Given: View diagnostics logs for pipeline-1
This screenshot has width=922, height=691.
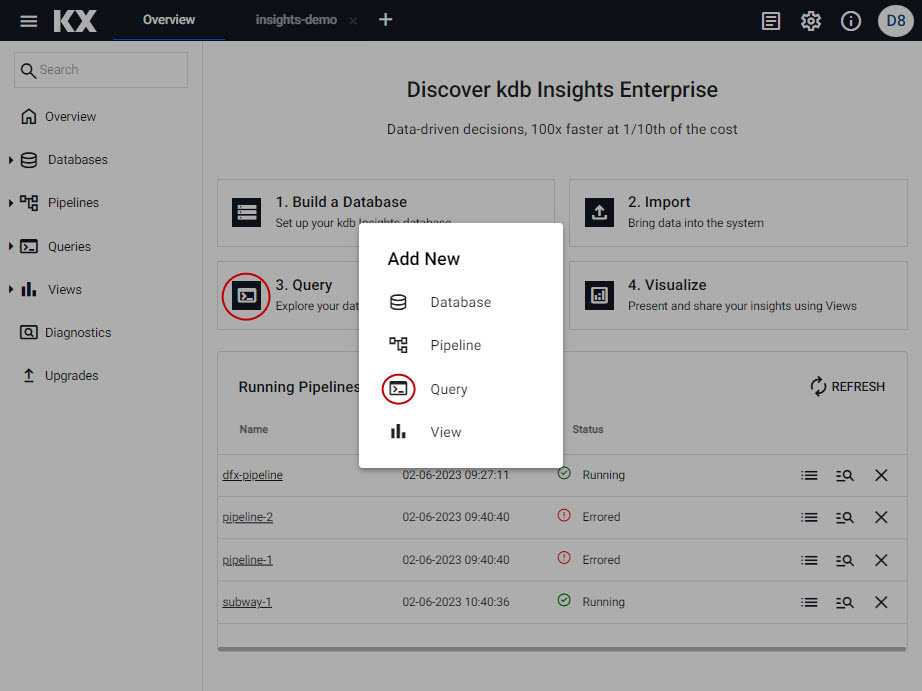Looking at the screenshot, I should tap(845, 560).
